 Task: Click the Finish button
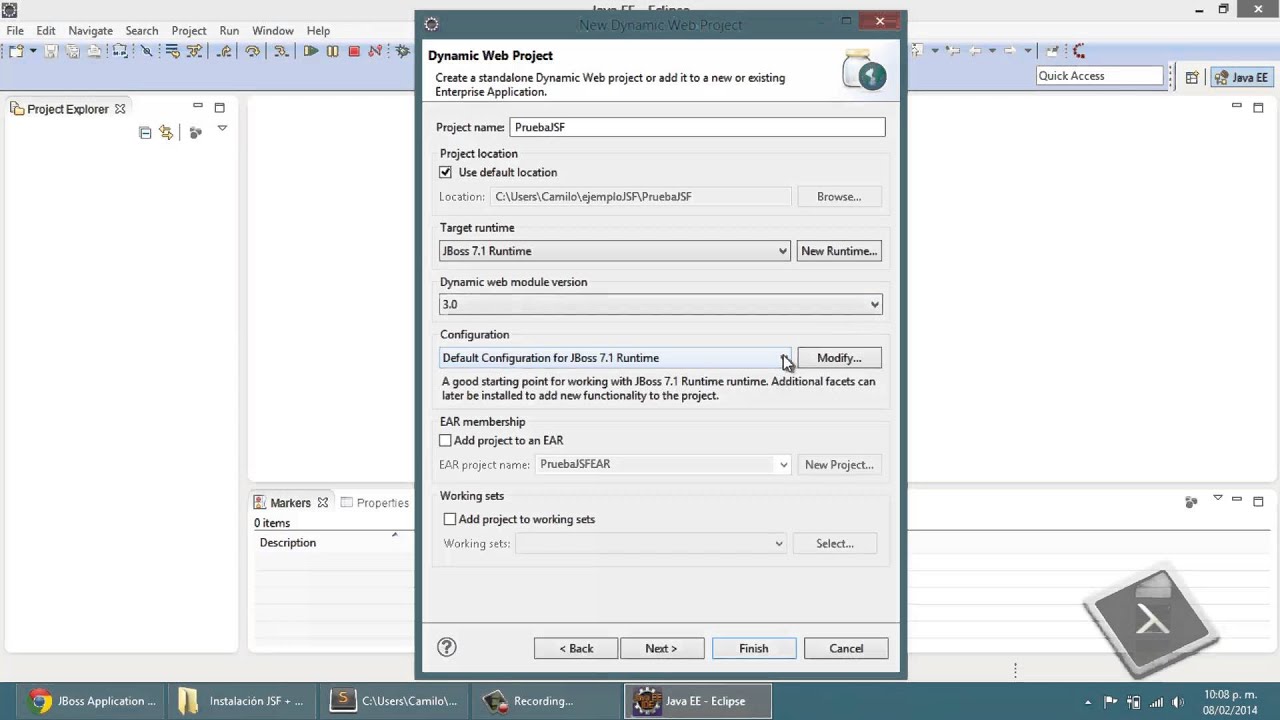(x=754, y=649)
